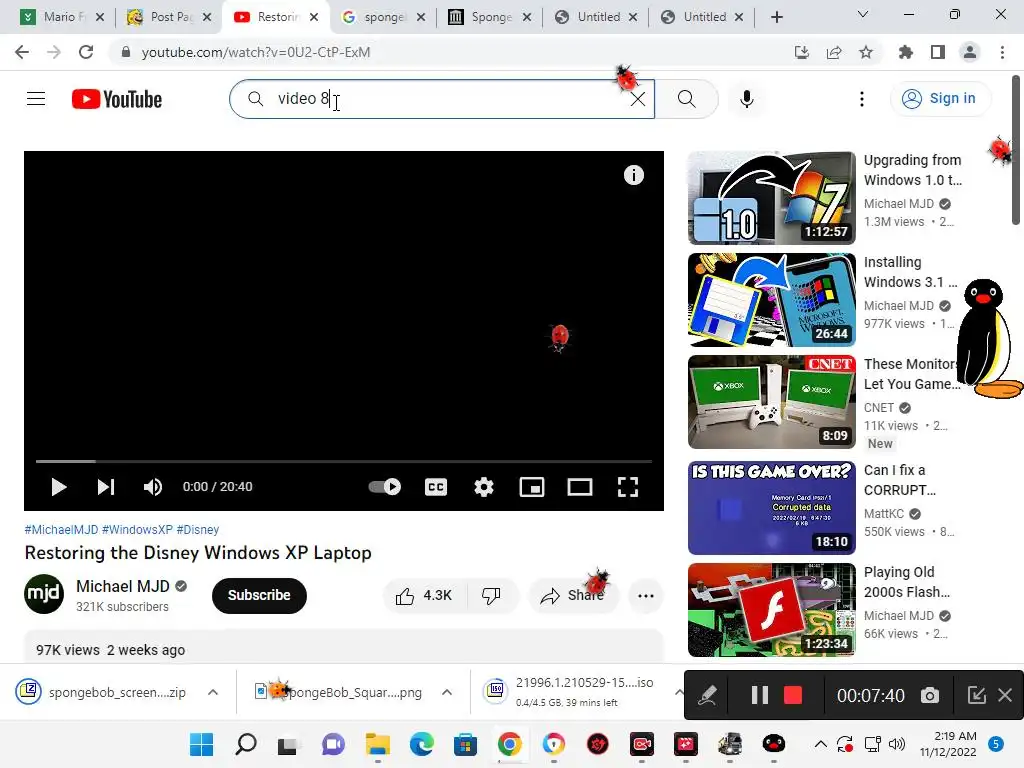1024x768 pixels.
Task: Share the video
Action: click(573, 596)
